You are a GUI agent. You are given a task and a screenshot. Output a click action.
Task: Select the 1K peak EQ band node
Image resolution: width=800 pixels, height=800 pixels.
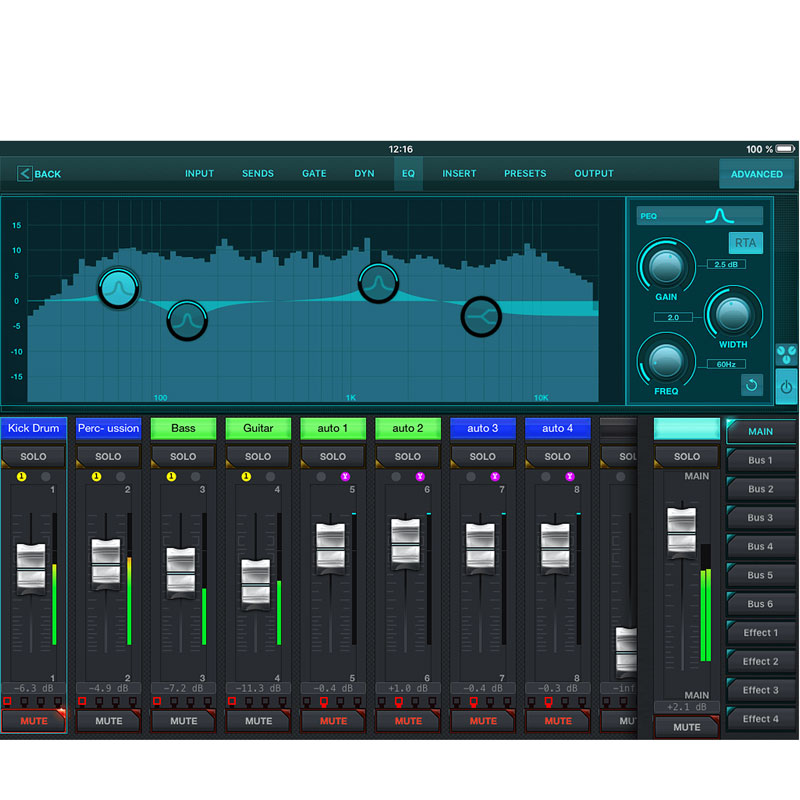pos(377,283)
